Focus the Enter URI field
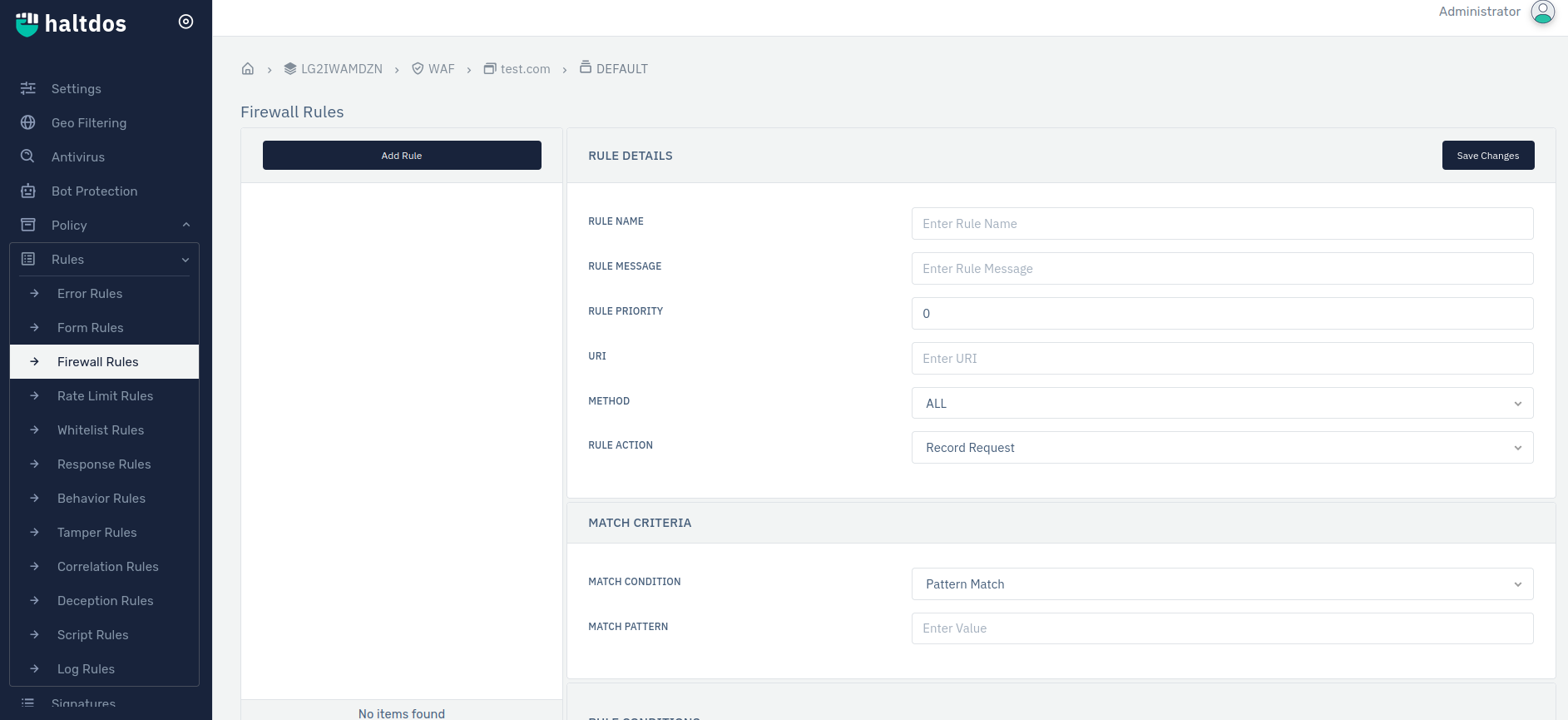 click(1222, 359)
